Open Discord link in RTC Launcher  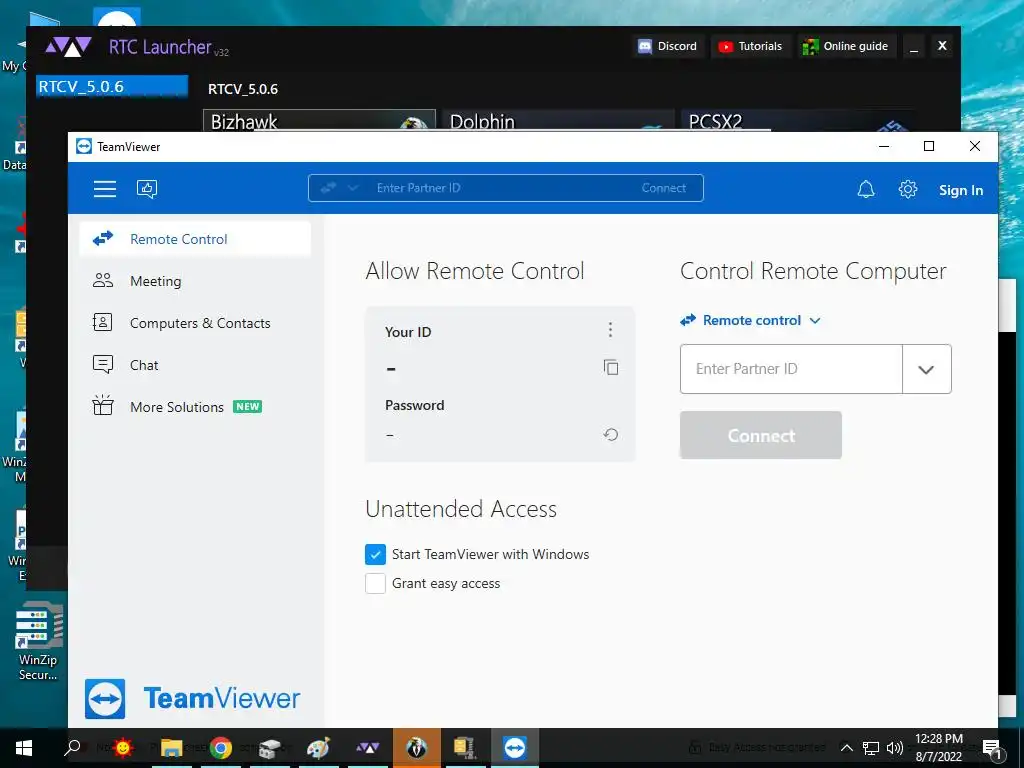pos(667,46)
